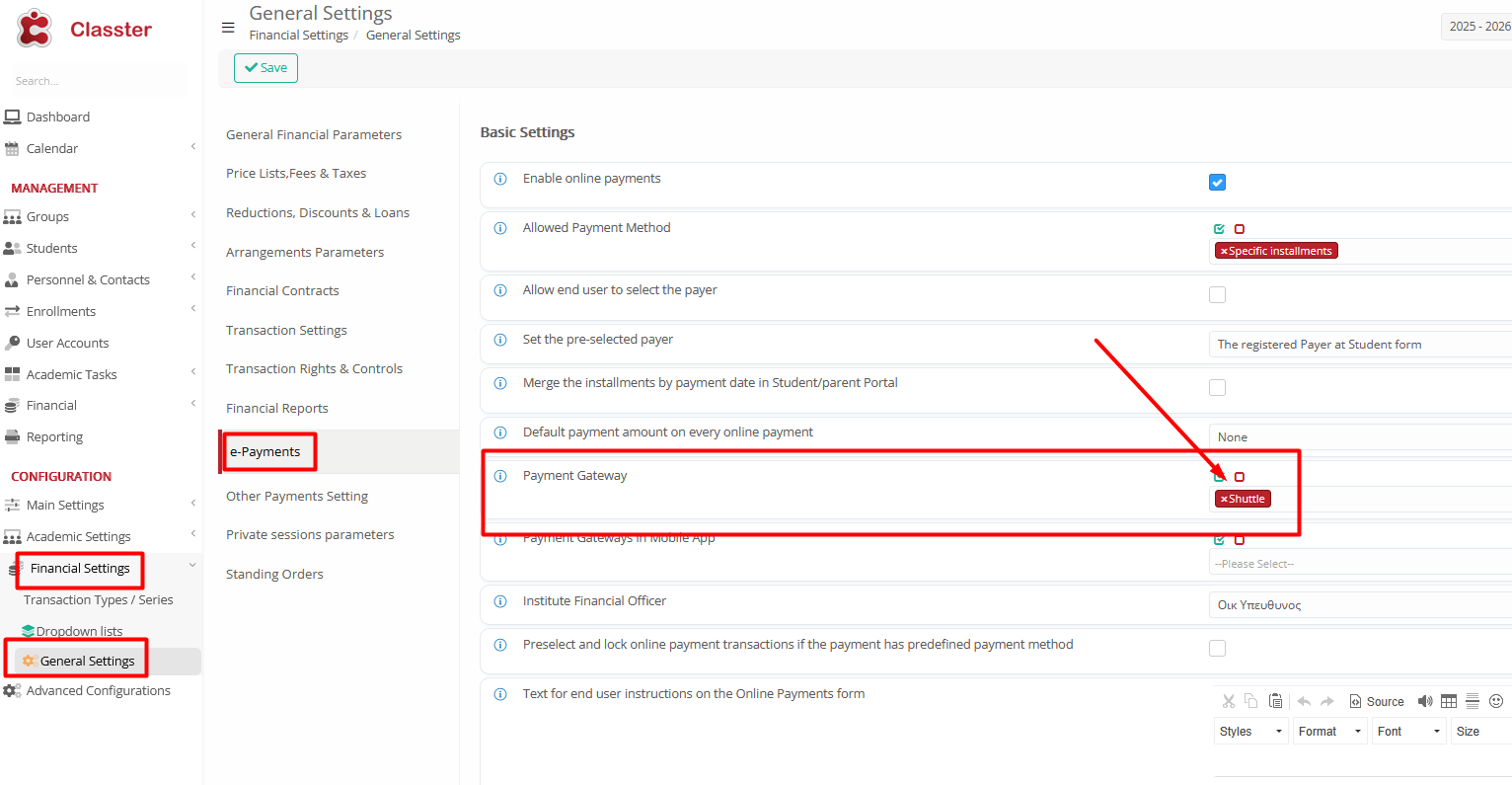Check Allow end user to select the payer
Viewport: 1512px width, 785px height.
1217,294
